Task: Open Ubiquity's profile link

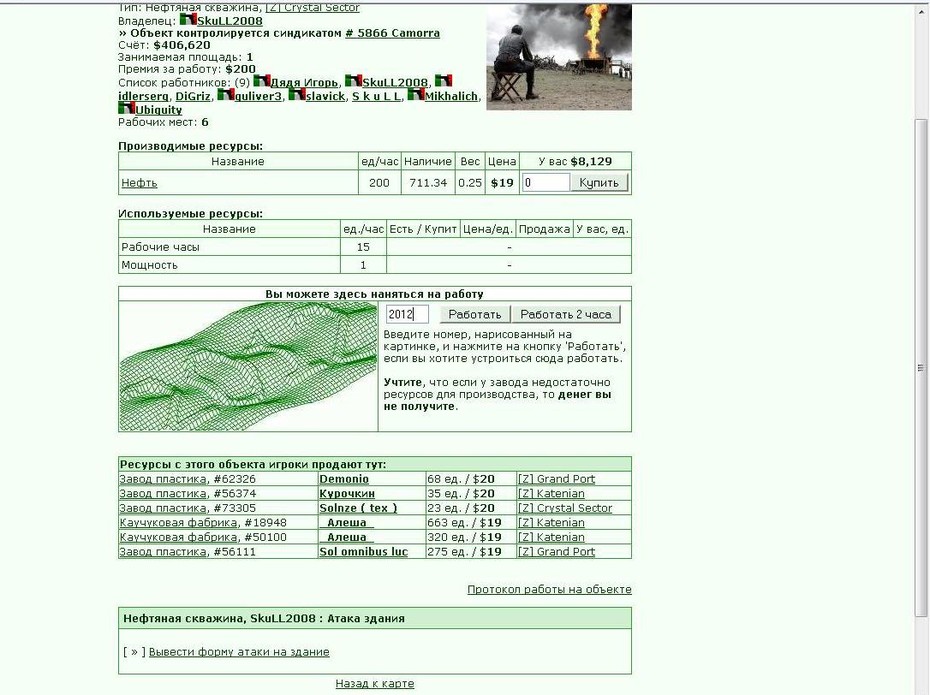Action: [x=158, y=110]
